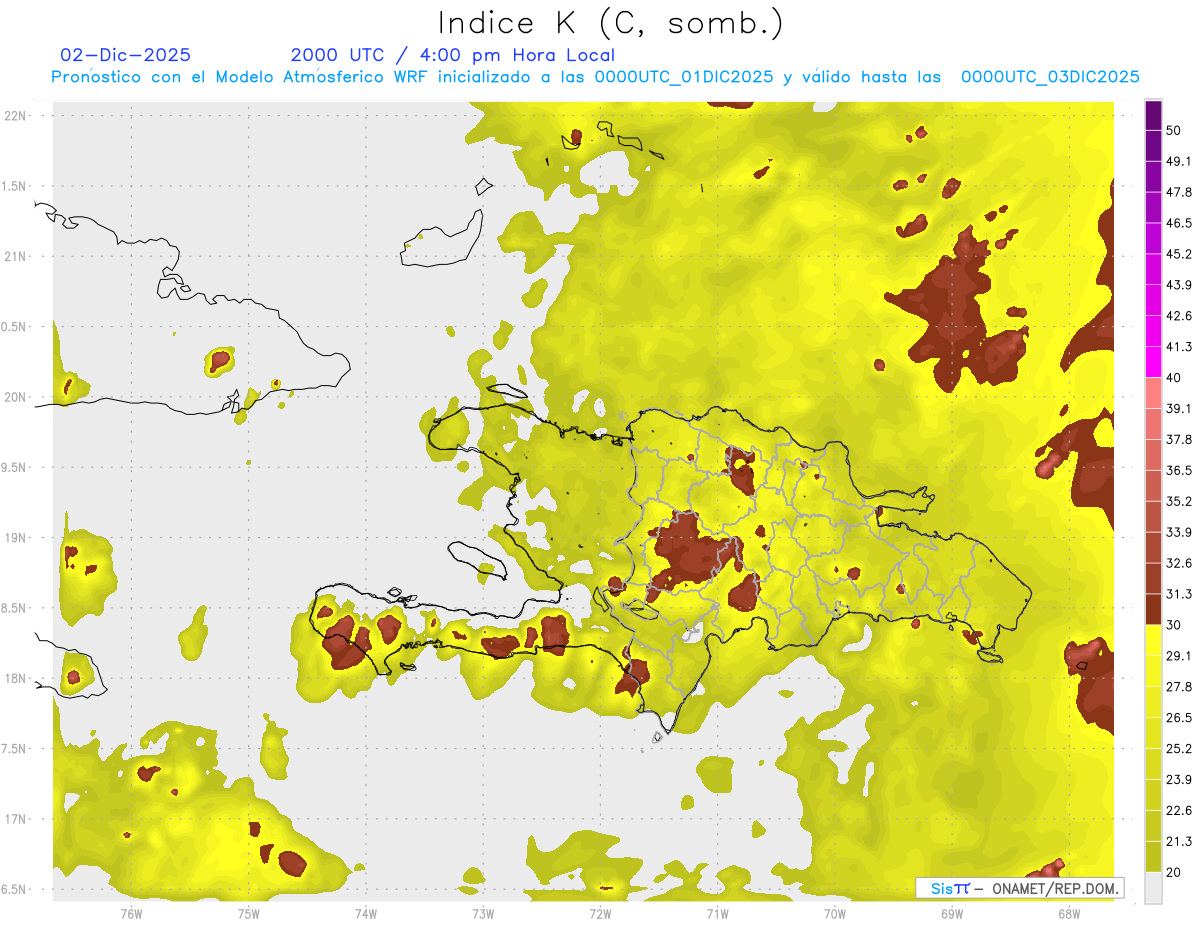Viewport: 1200px width, 927px height.
Task: Click the '37.8' color scale value
Action: (1179, 439)
